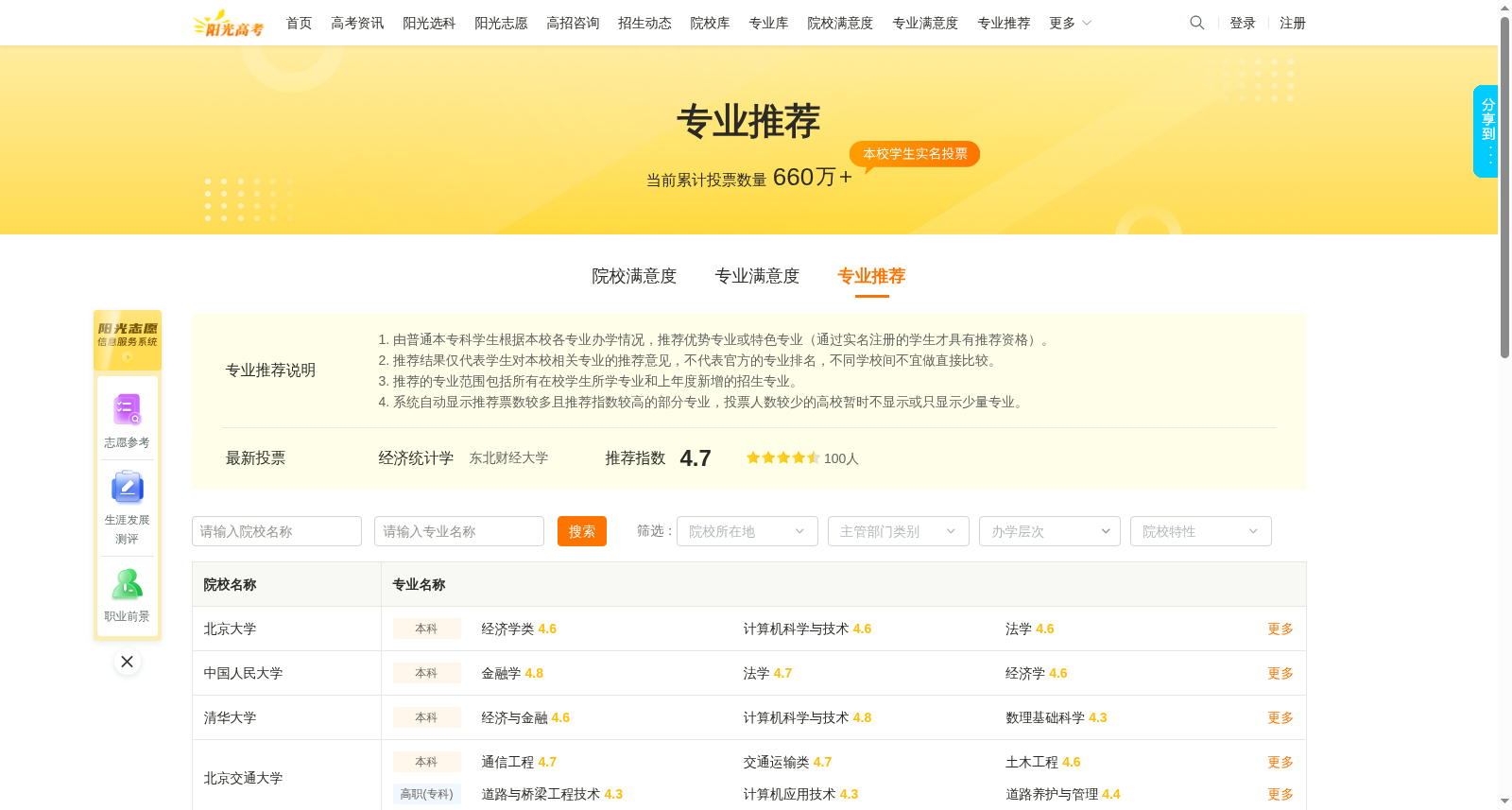1512x810 pixels.
Task: Open 专业库 navigation item
Action: [768, 23]
